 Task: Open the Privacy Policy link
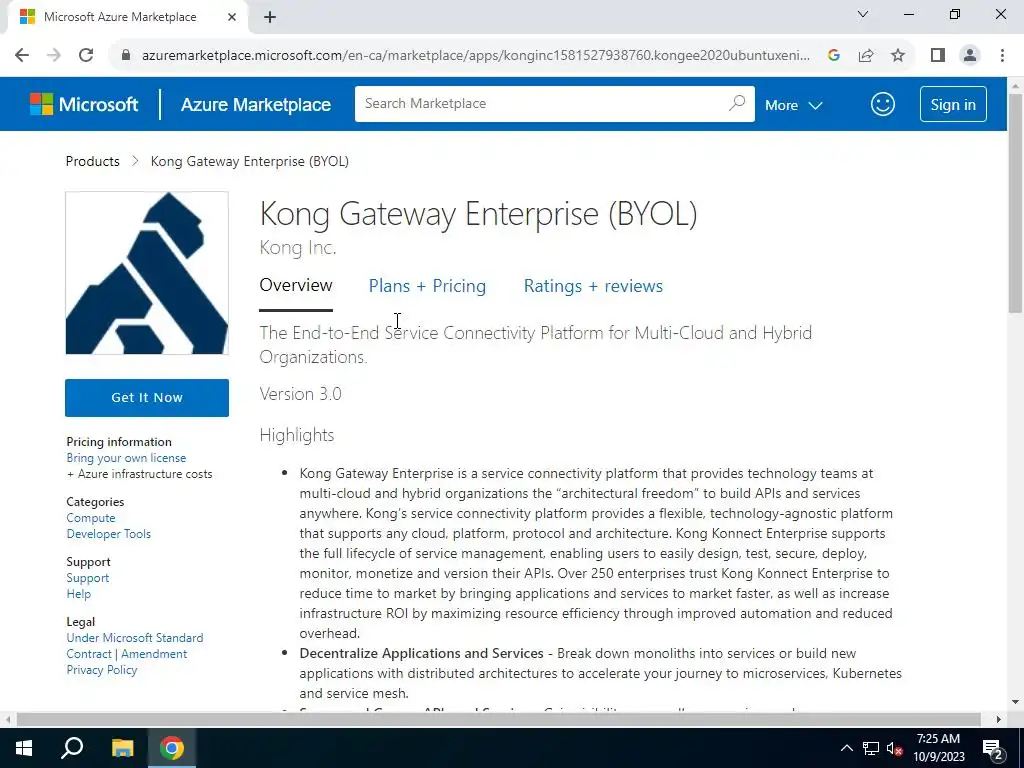[x=102, y=669]
